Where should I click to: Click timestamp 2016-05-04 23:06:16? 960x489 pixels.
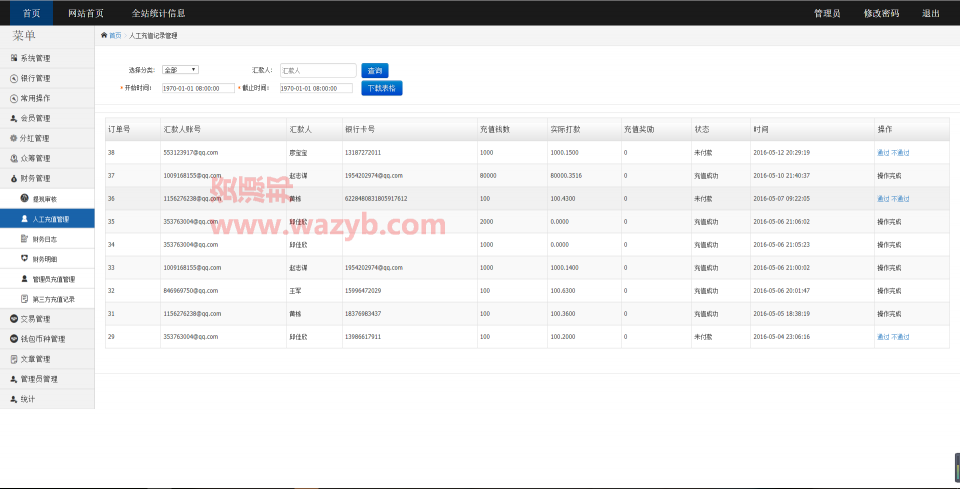click(782, 337)
